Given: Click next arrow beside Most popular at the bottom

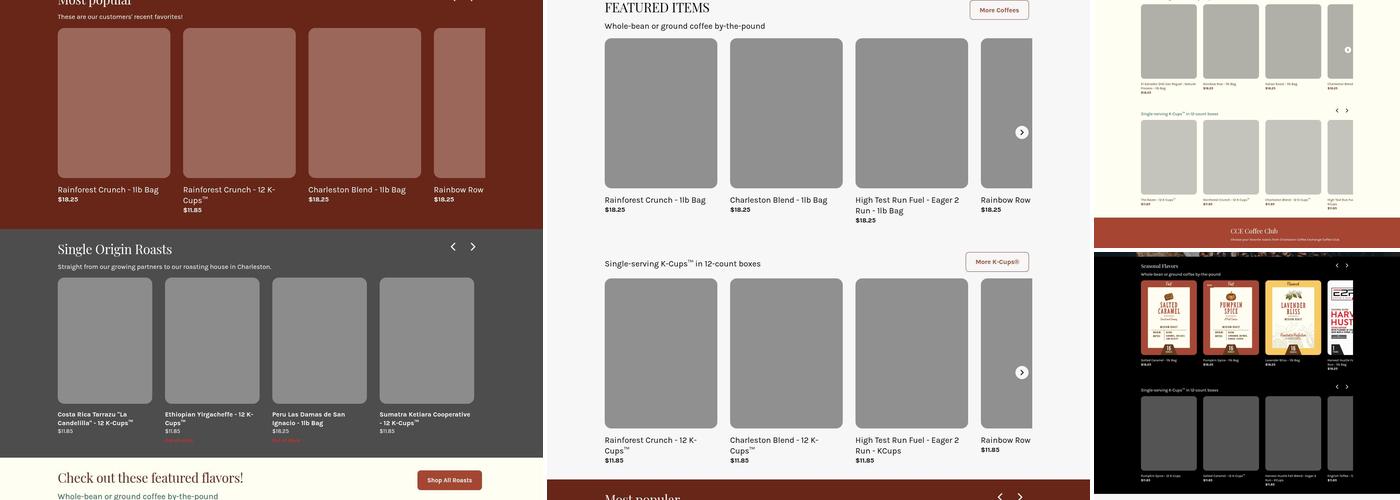Looking at the screenshot, I should pos(1020,496).
